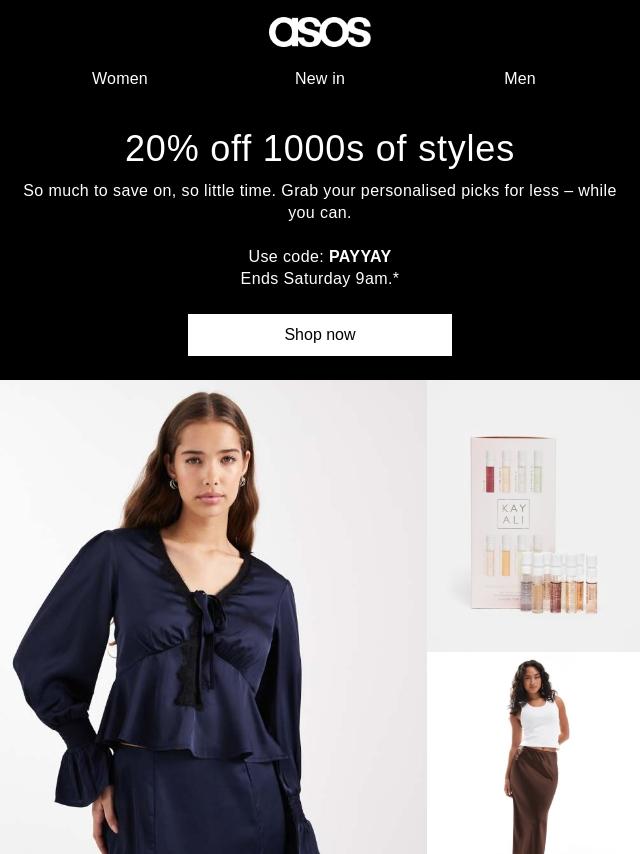Click the Ends Saturday 9am notice
The image size is (640, 854).
point(320,278)
